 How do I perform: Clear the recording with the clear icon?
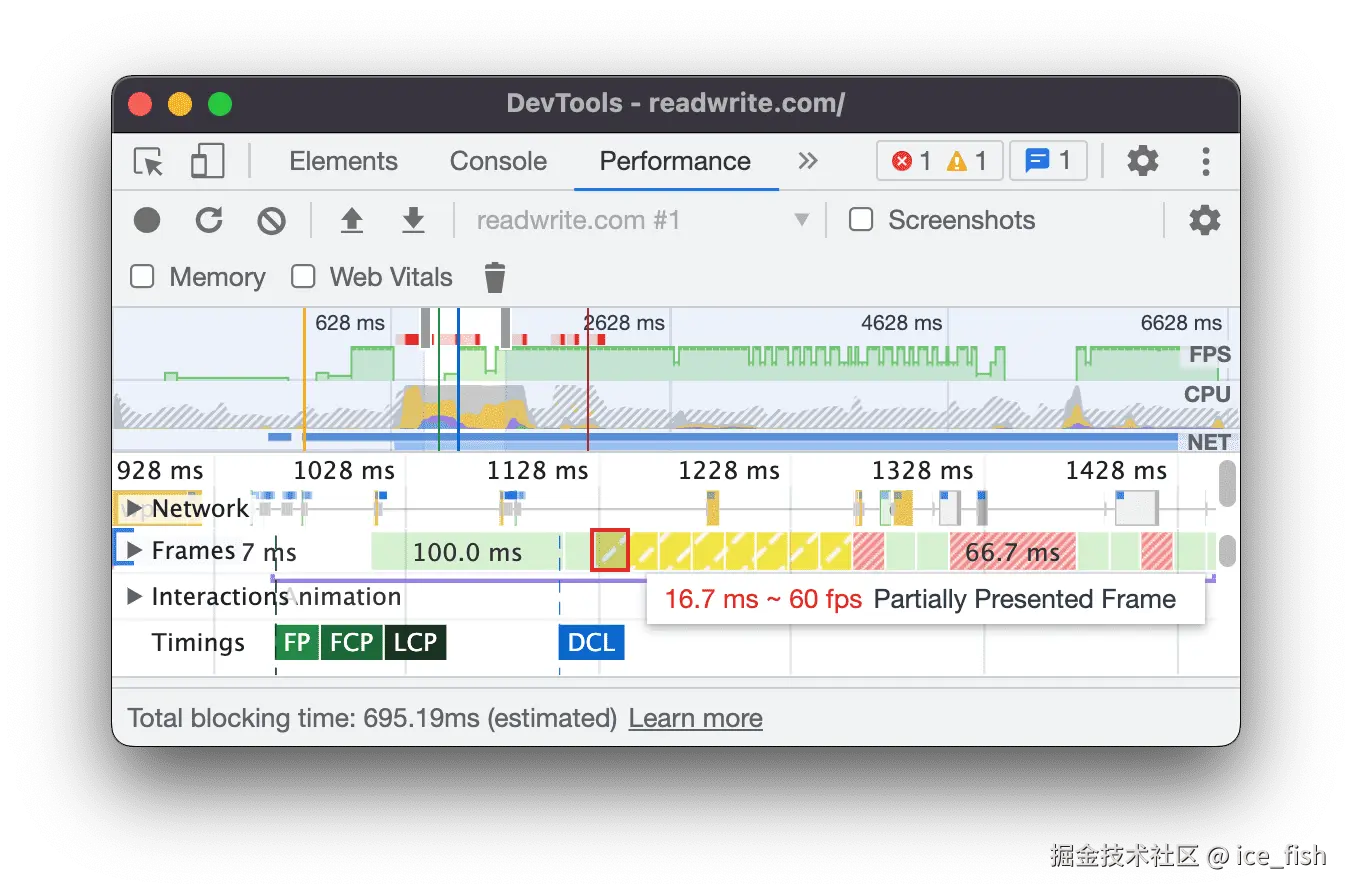(x=271, y=220)
